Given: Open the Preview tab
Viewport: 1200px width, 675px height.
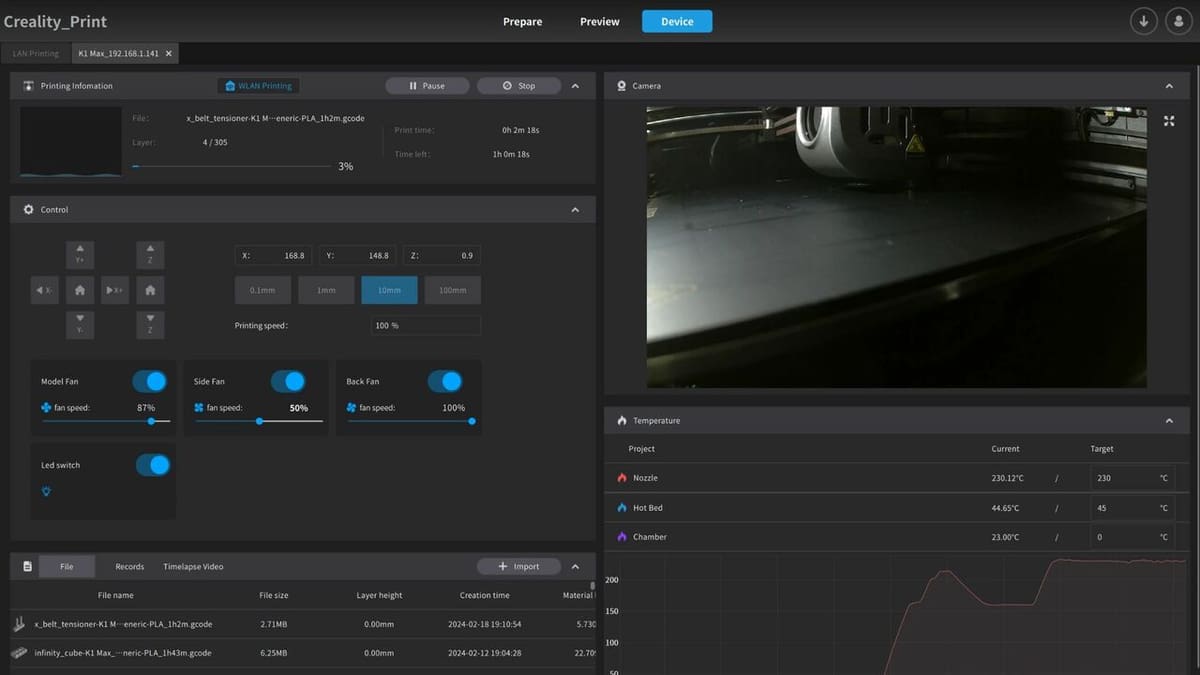Looking at the screenshot, I should [600, 21].
